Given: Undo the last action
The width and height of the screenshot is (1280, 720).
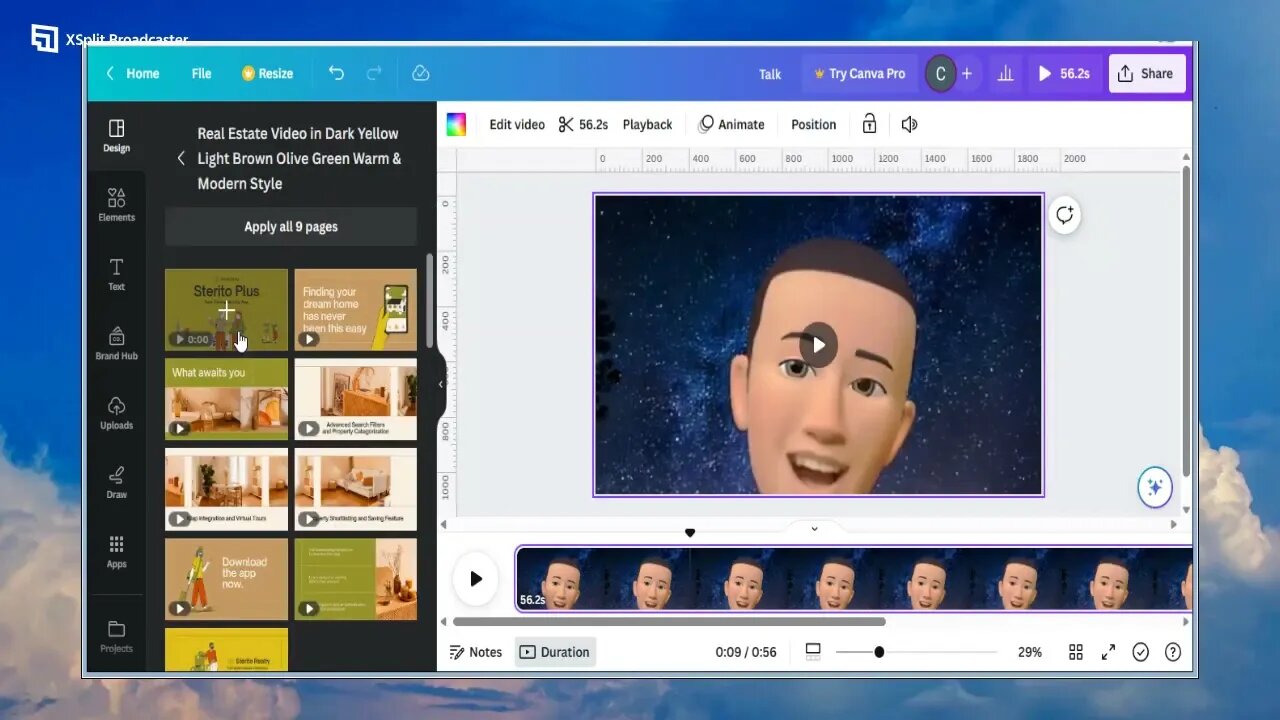Looking at the screenshot, I should click(x=336, y=73).
